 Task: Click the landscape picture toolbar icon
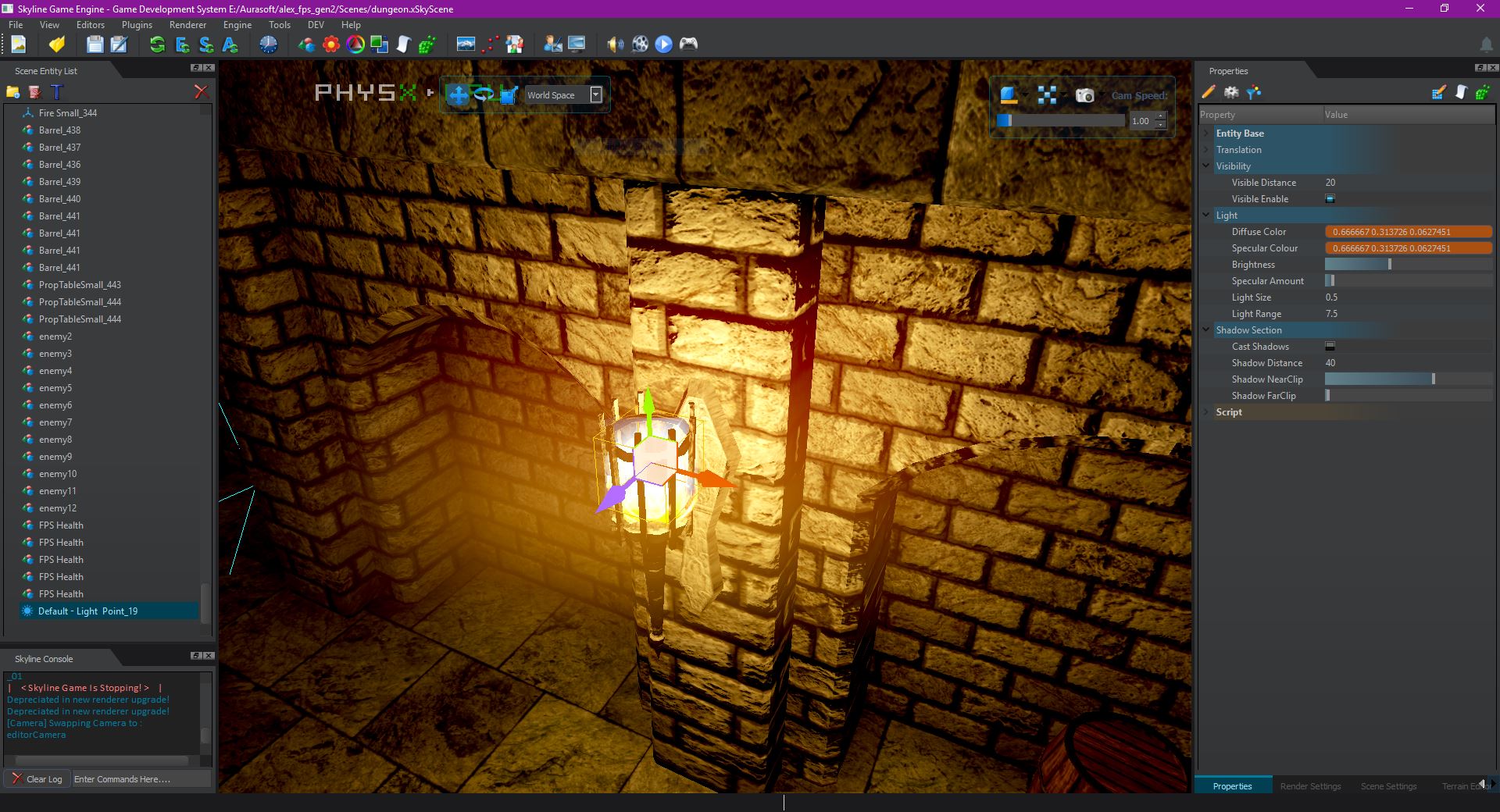[x=466, y=45]
